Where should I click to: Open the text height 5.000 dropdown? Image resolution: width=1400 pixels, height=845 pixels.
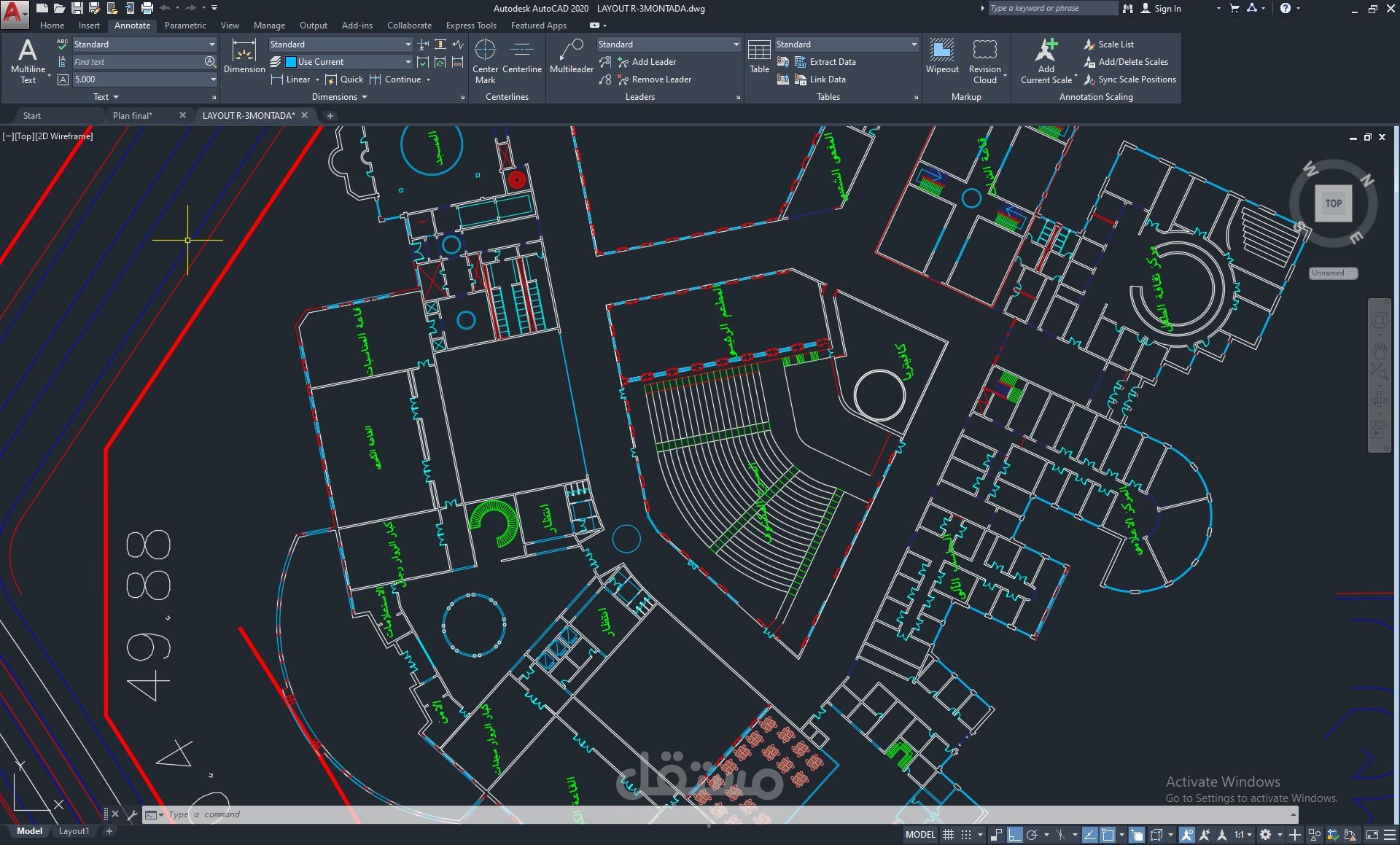click(x=213, y=79)
